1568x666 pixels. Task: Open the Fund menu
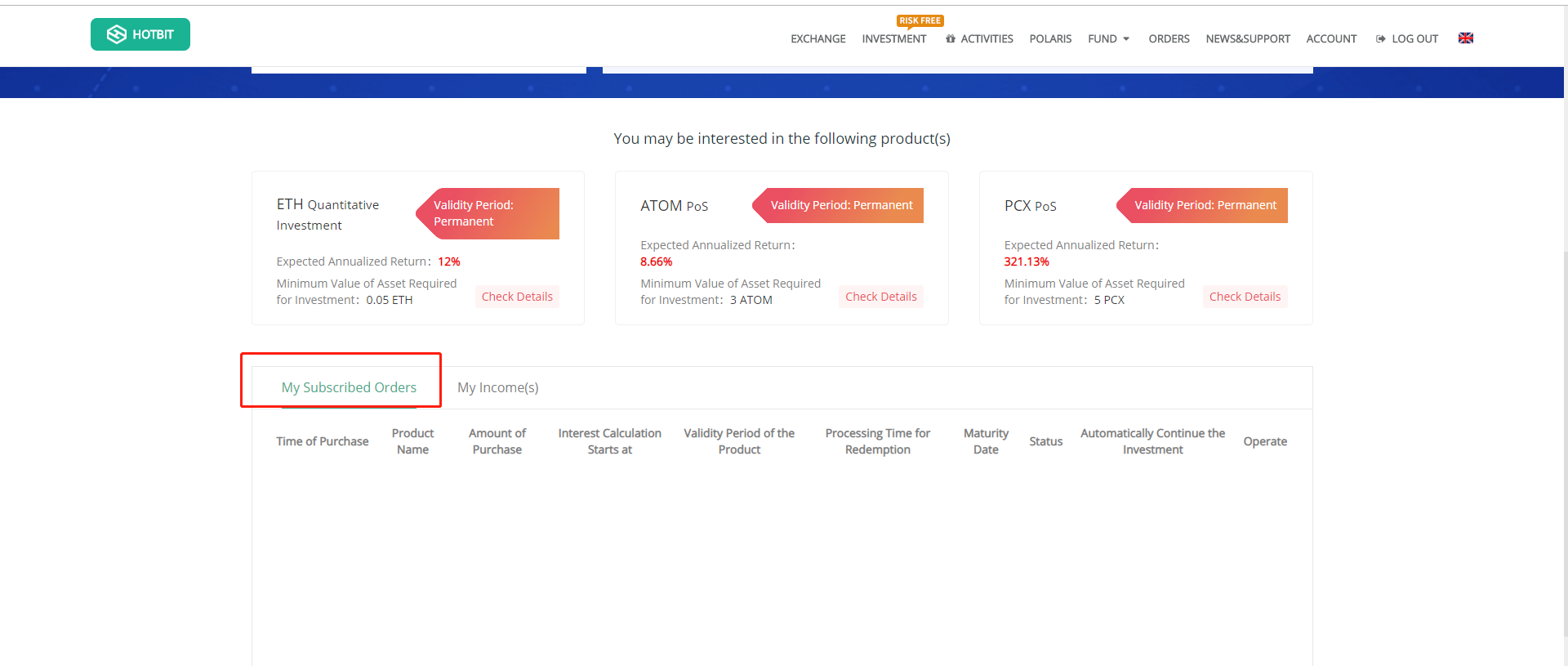click(1102, 38)
